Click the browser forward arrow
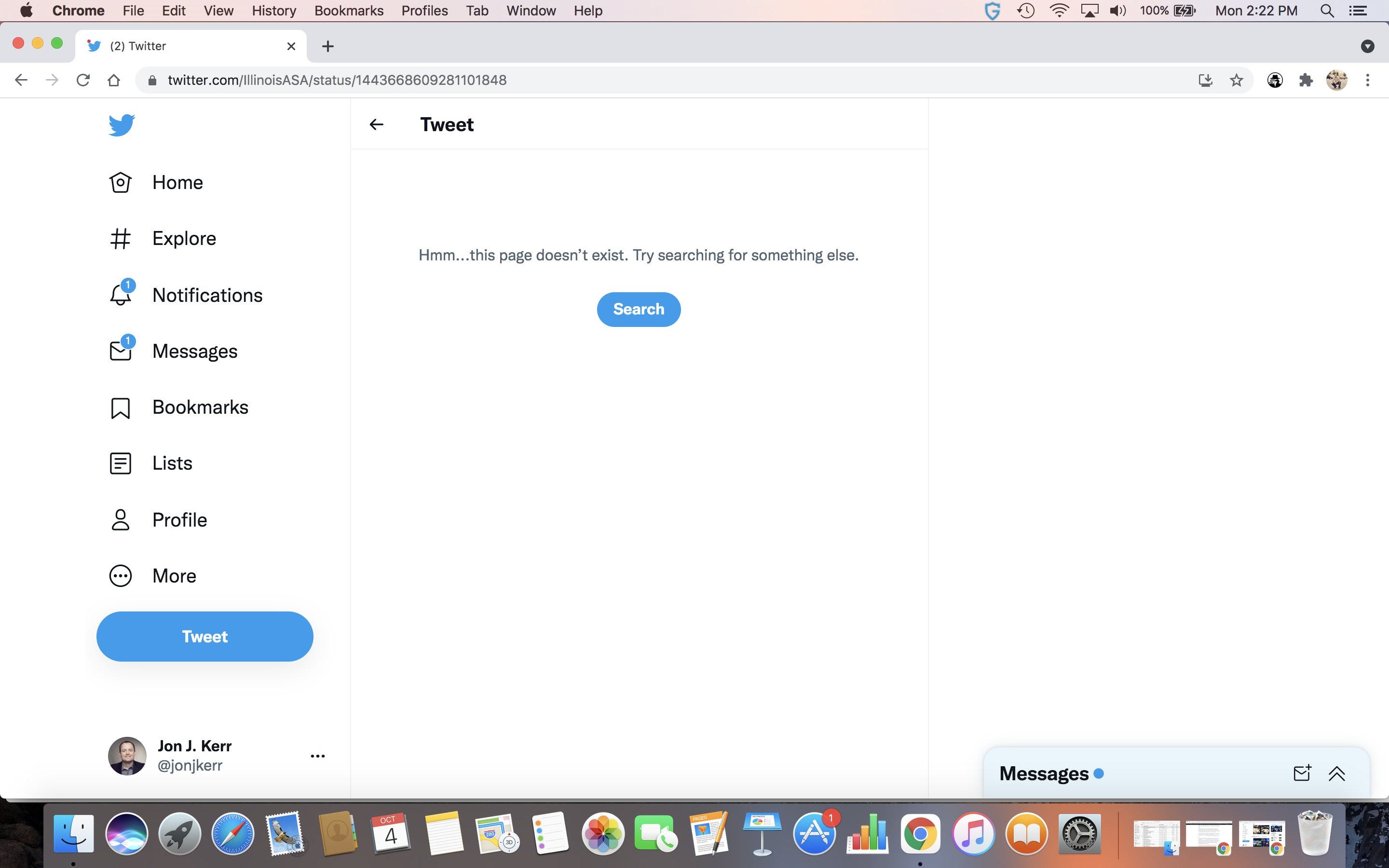Image resolution: width=1389 pixels, height=868 pixels. [52, 80]
